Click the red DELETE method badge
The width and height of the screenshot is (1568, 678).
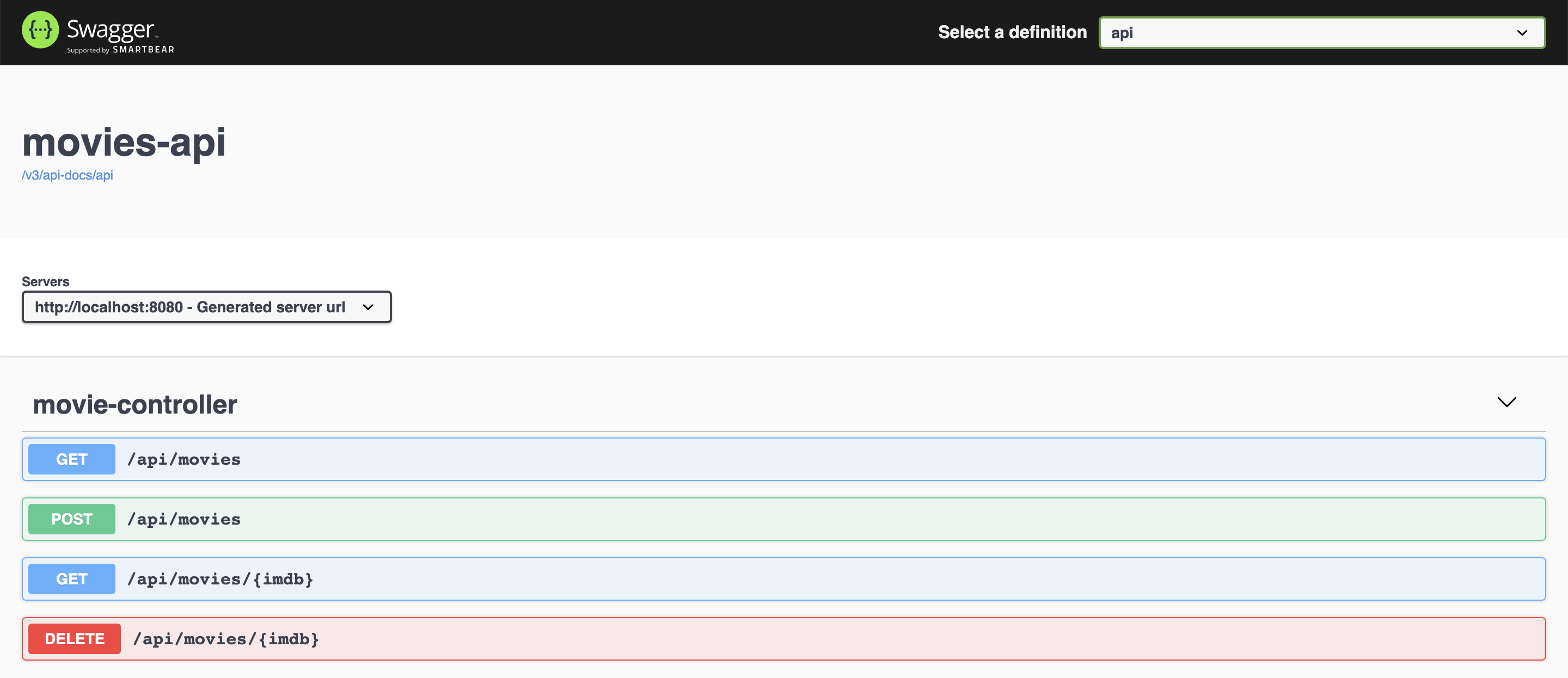click(x=74, y=639)
